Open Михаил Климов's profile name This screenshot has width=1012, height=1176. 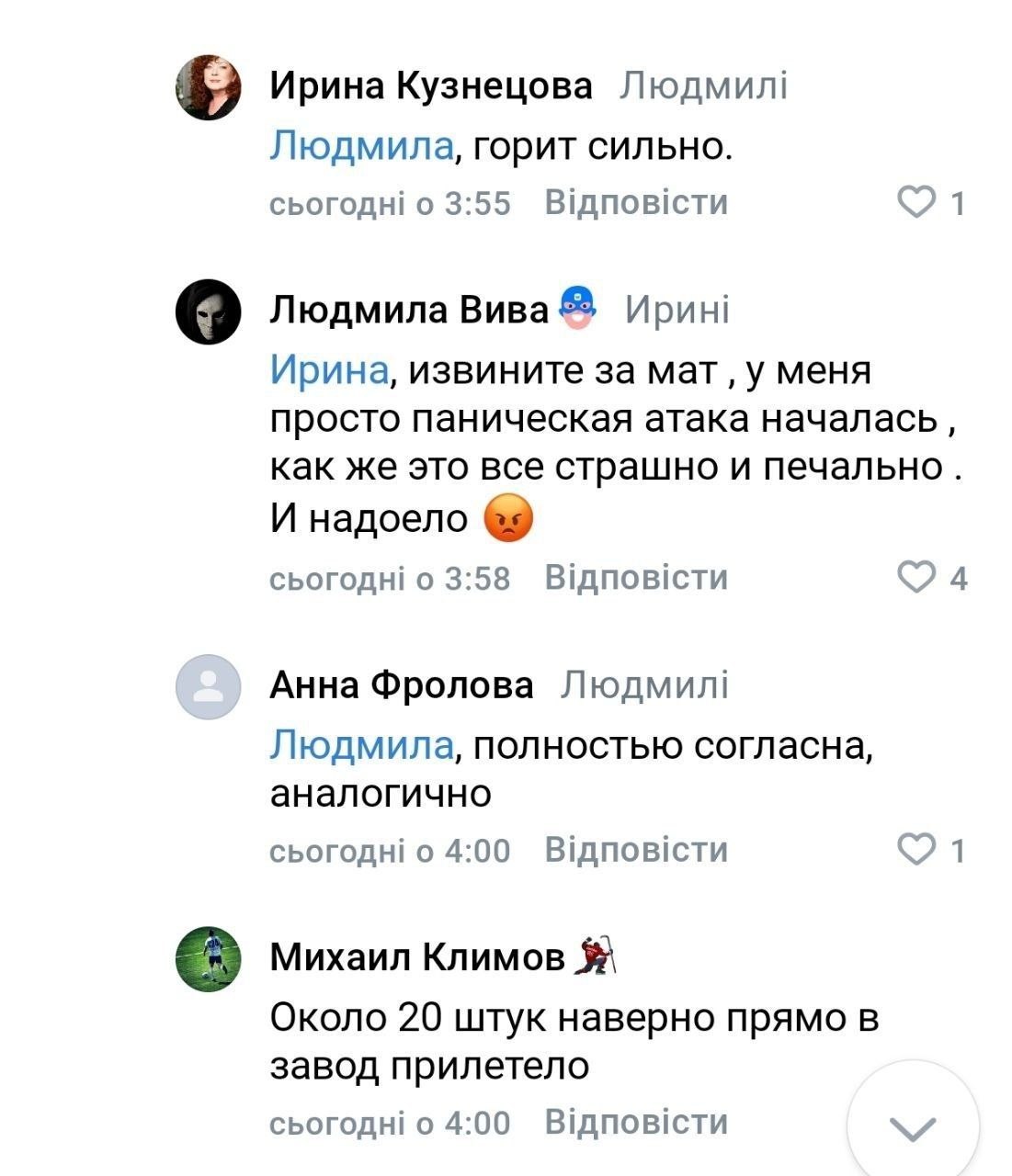pos(417,958)
